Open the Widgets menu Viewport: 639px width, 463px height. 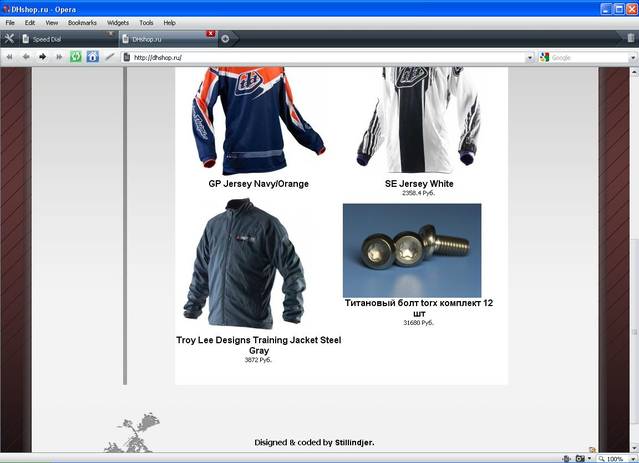click(x=118, y=23)
